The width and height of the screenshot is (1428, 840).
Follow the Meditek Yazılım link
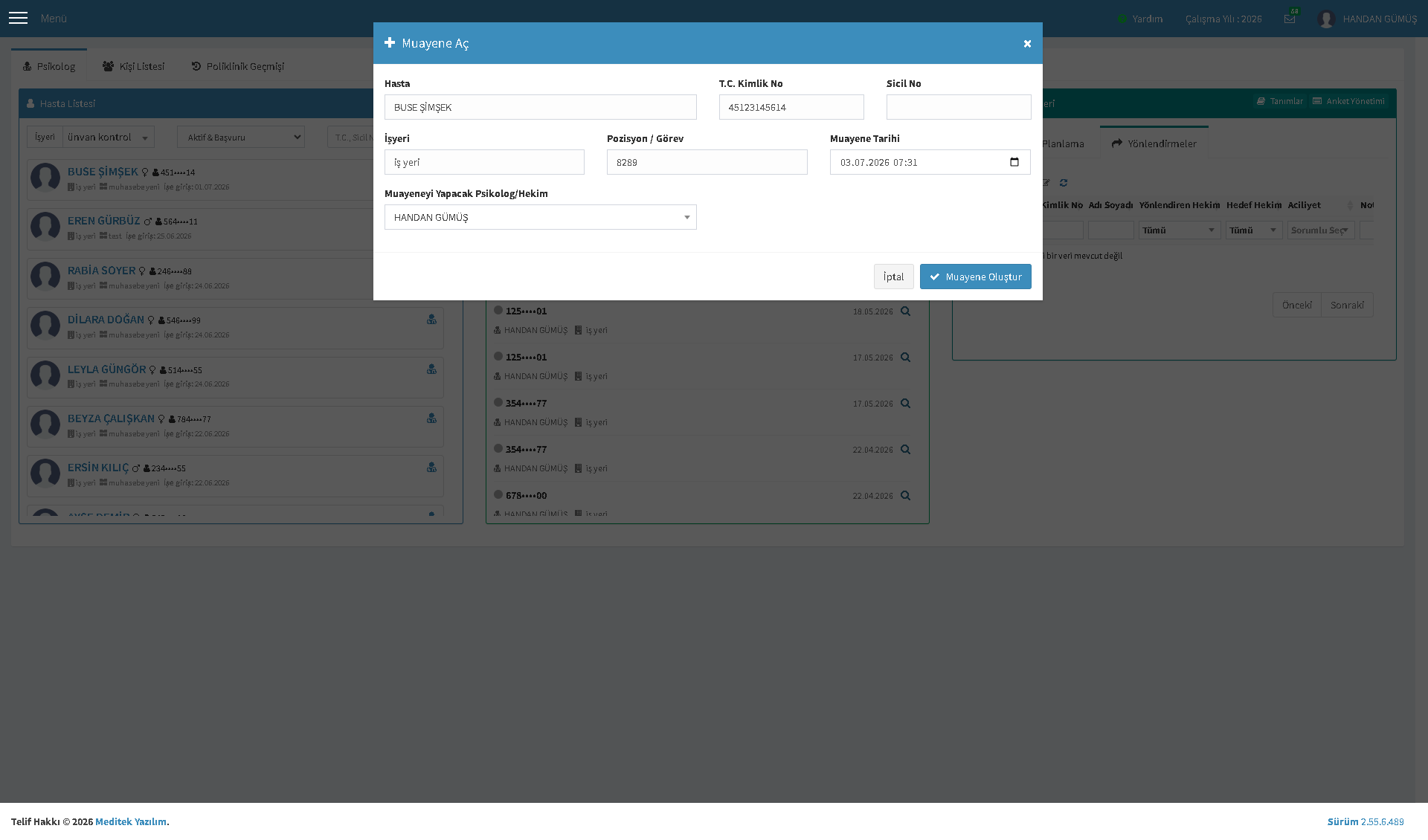[x=131, y=821]
